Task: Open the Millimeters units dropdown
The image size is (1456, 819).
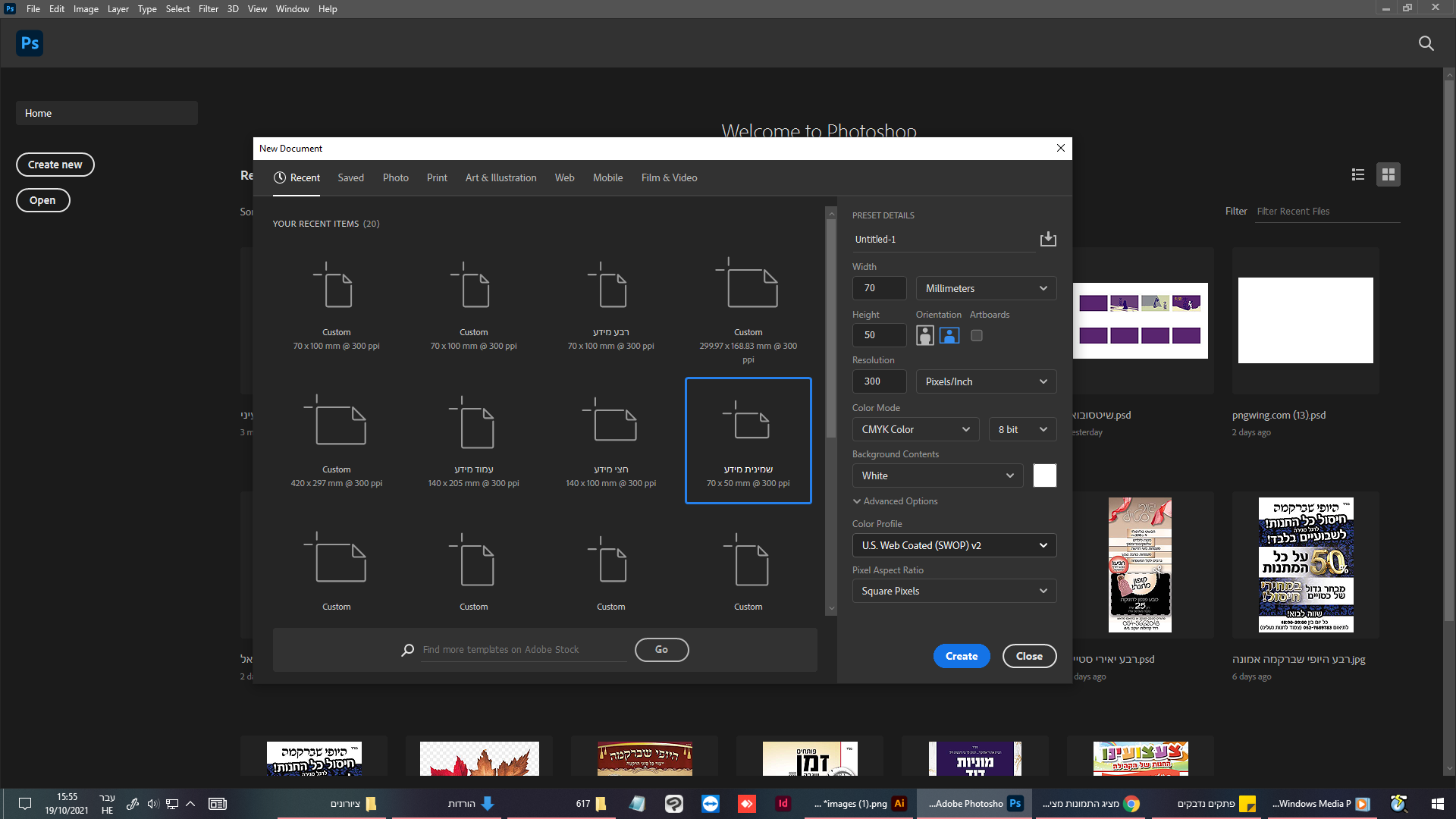Action: pyautogui.click(x=986, y=288)
